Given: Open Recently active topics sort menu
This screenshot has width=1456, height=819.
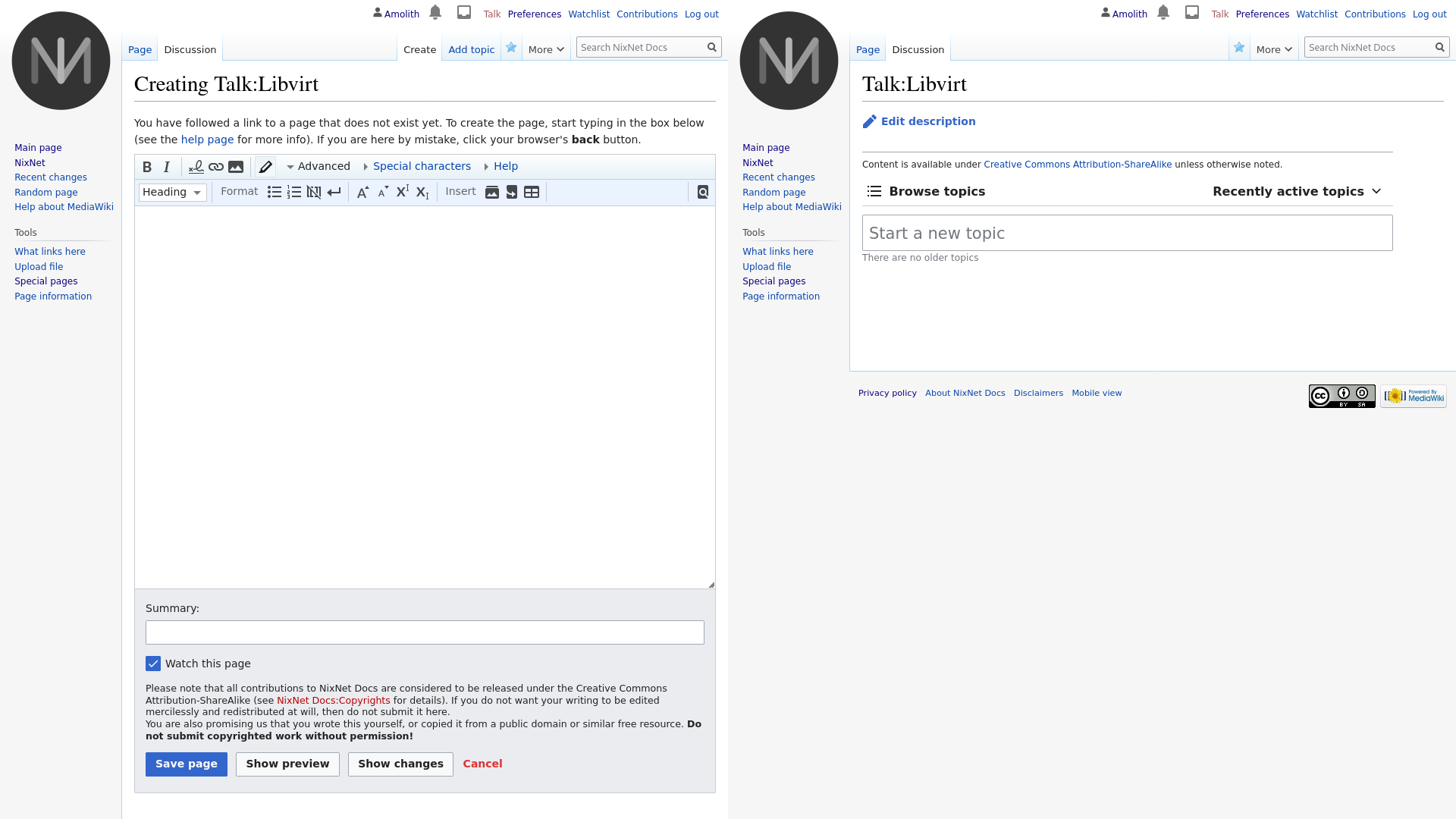Looking at the screenshot, I should click(x=1296, y=192).
